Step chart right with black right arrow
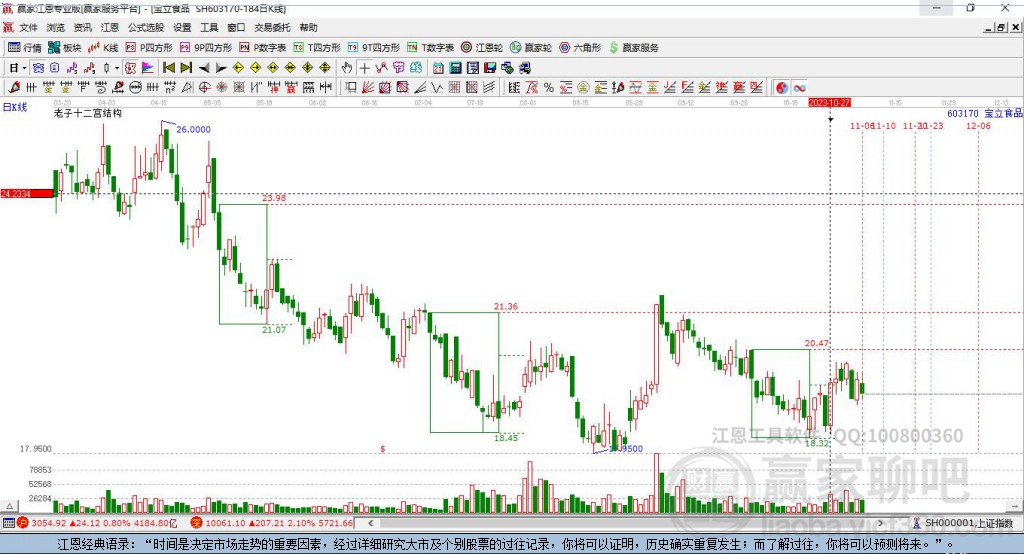1024x554 pixels. click(221, 68)
